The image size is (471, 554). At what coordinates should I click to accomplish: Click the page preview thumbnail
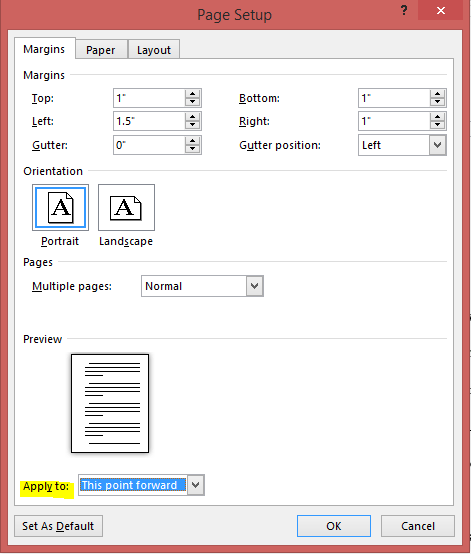click(x=110, y=403)
